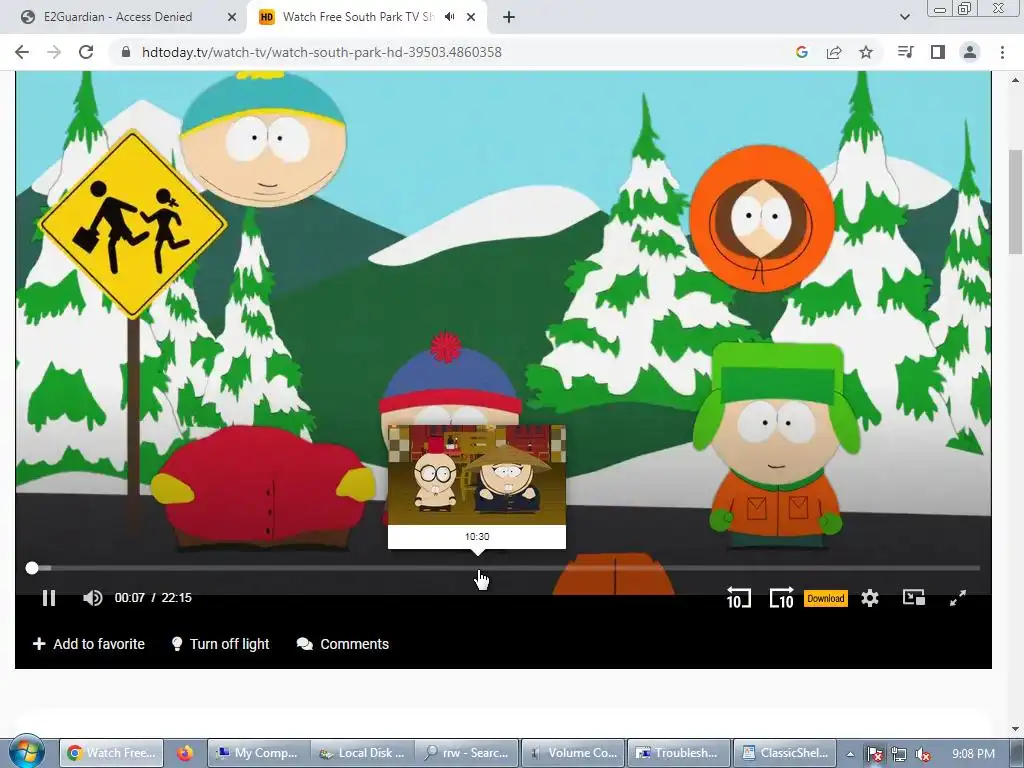Toggle the browser side panel
Image resolution: width=1024 pixels, height=768 pixels.
click(938, 52)
